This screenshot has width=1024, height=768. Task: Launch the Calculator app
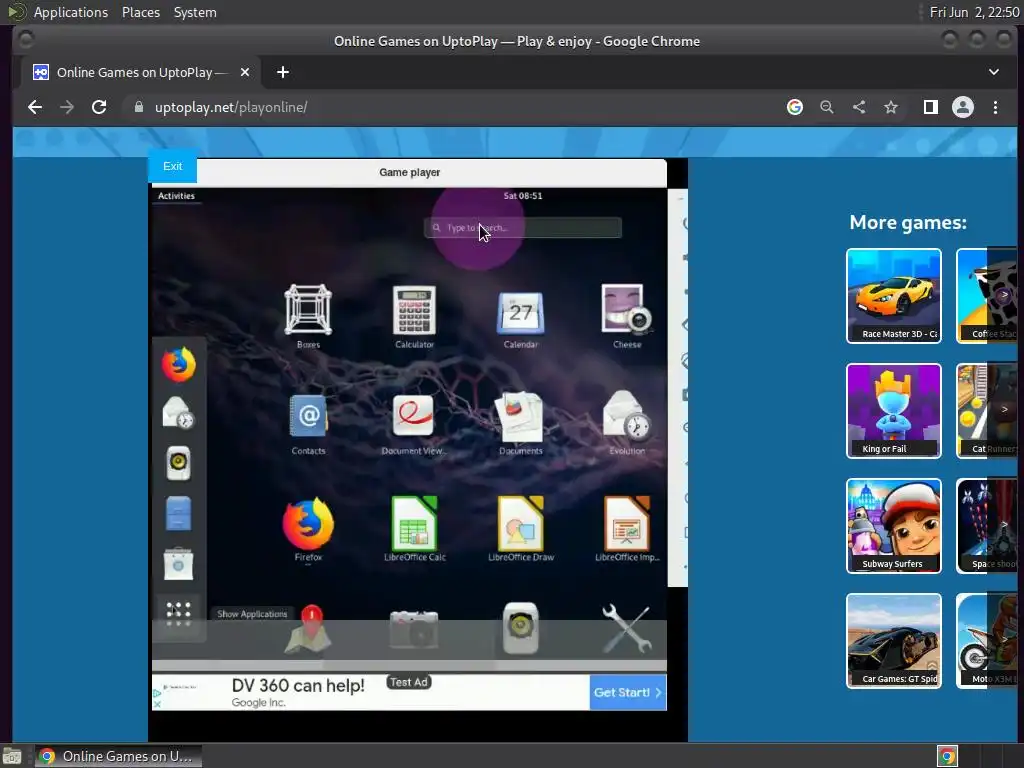[x=414, y=311]
